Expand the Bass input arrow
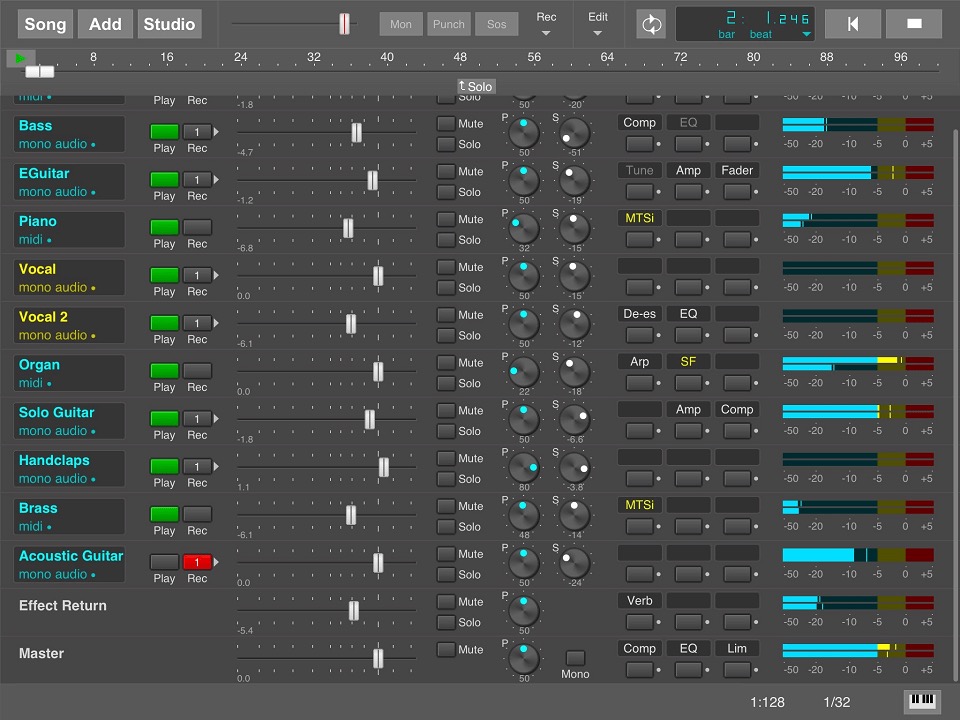 [x=216, y=132]
